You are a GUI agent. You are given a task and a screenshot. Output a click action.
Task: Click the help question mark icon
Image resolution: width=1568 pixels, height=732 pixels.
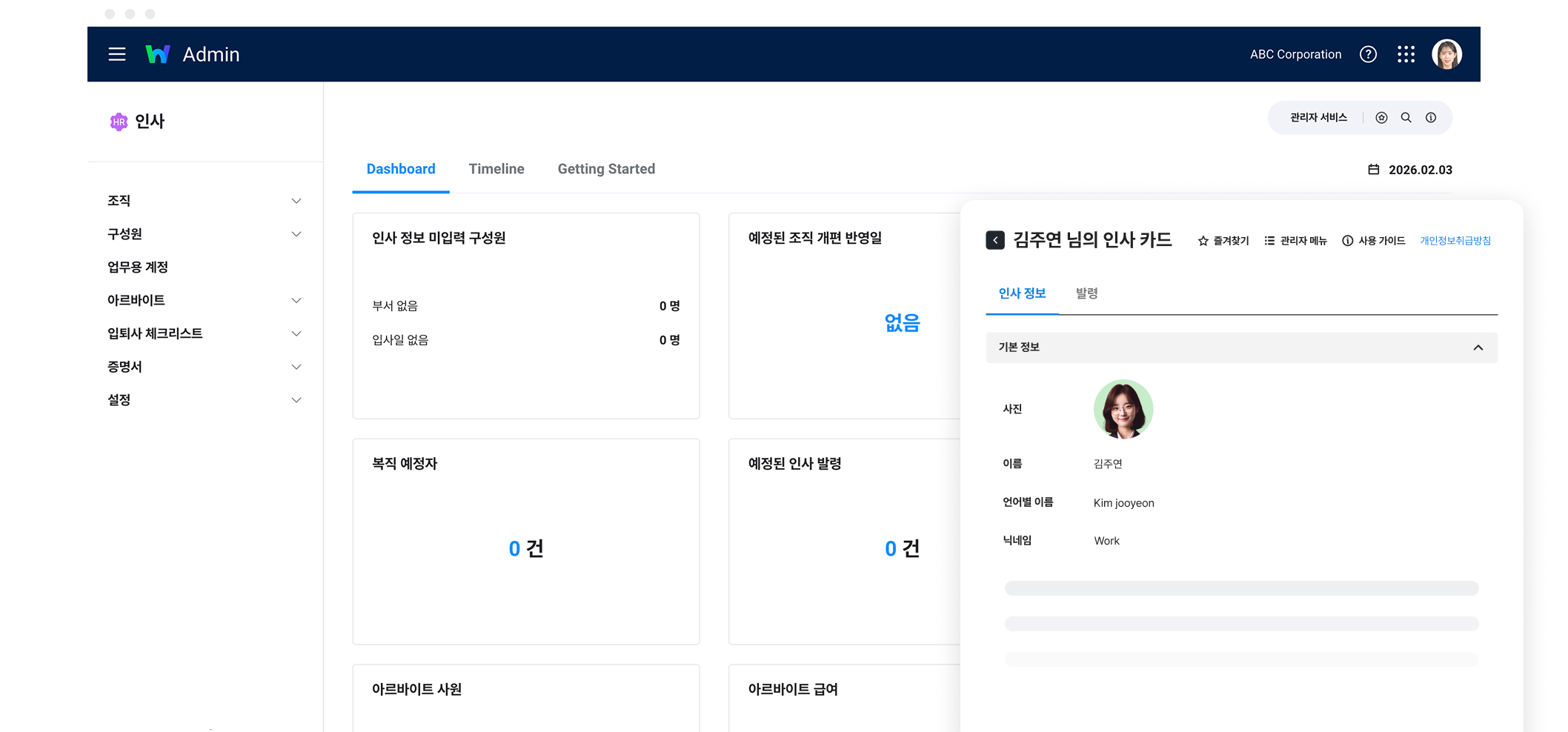[x=1368, y=54]
